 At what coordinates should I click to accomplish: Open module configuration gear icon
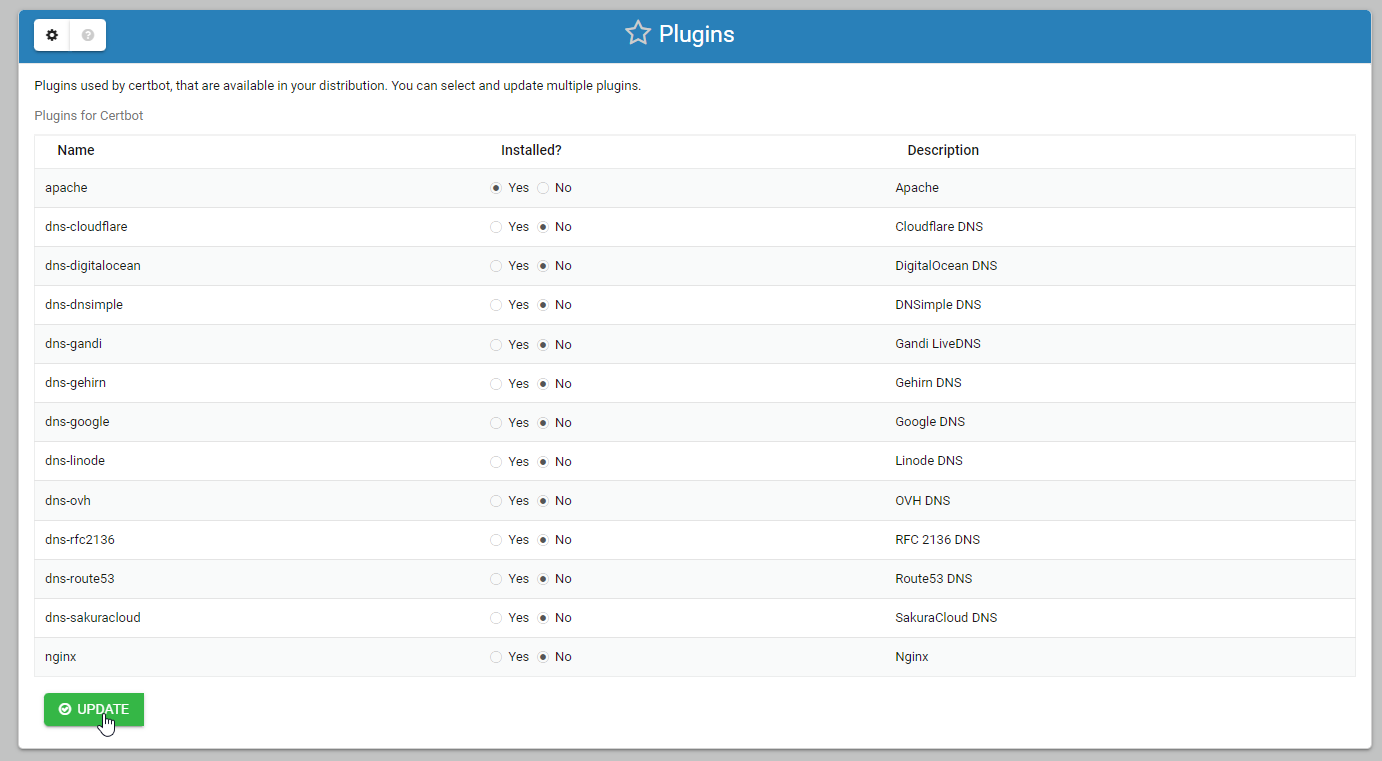click(x=52, y=35)
